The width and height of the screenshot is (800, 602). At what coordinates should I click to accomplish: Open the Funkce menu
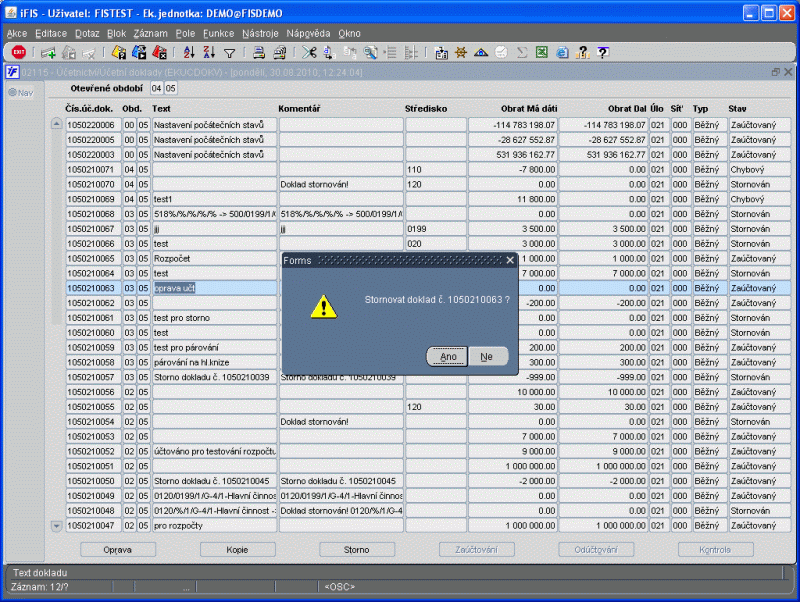click(218, 33)
